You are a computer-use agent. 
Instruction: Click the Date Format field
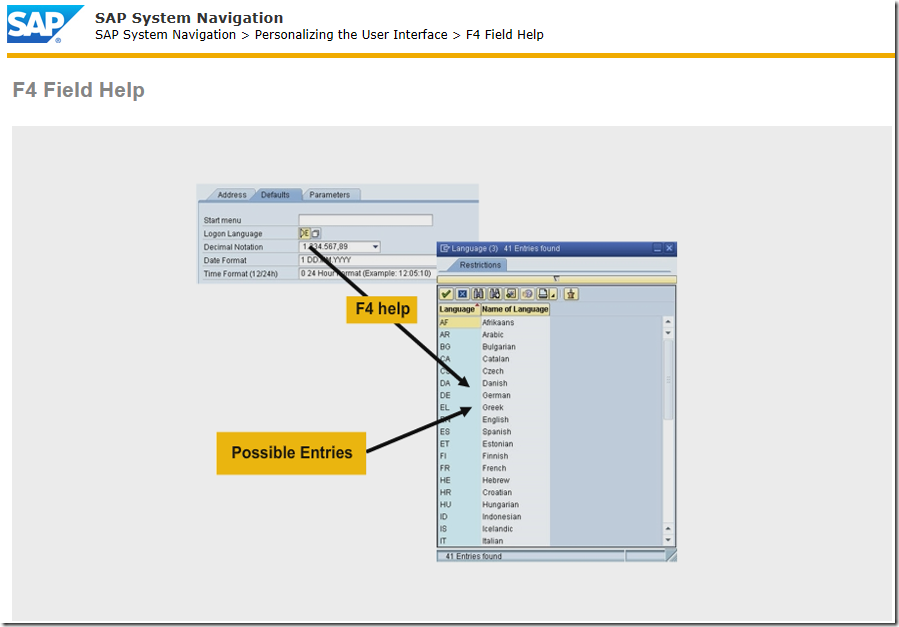click(x=367, y=260)
